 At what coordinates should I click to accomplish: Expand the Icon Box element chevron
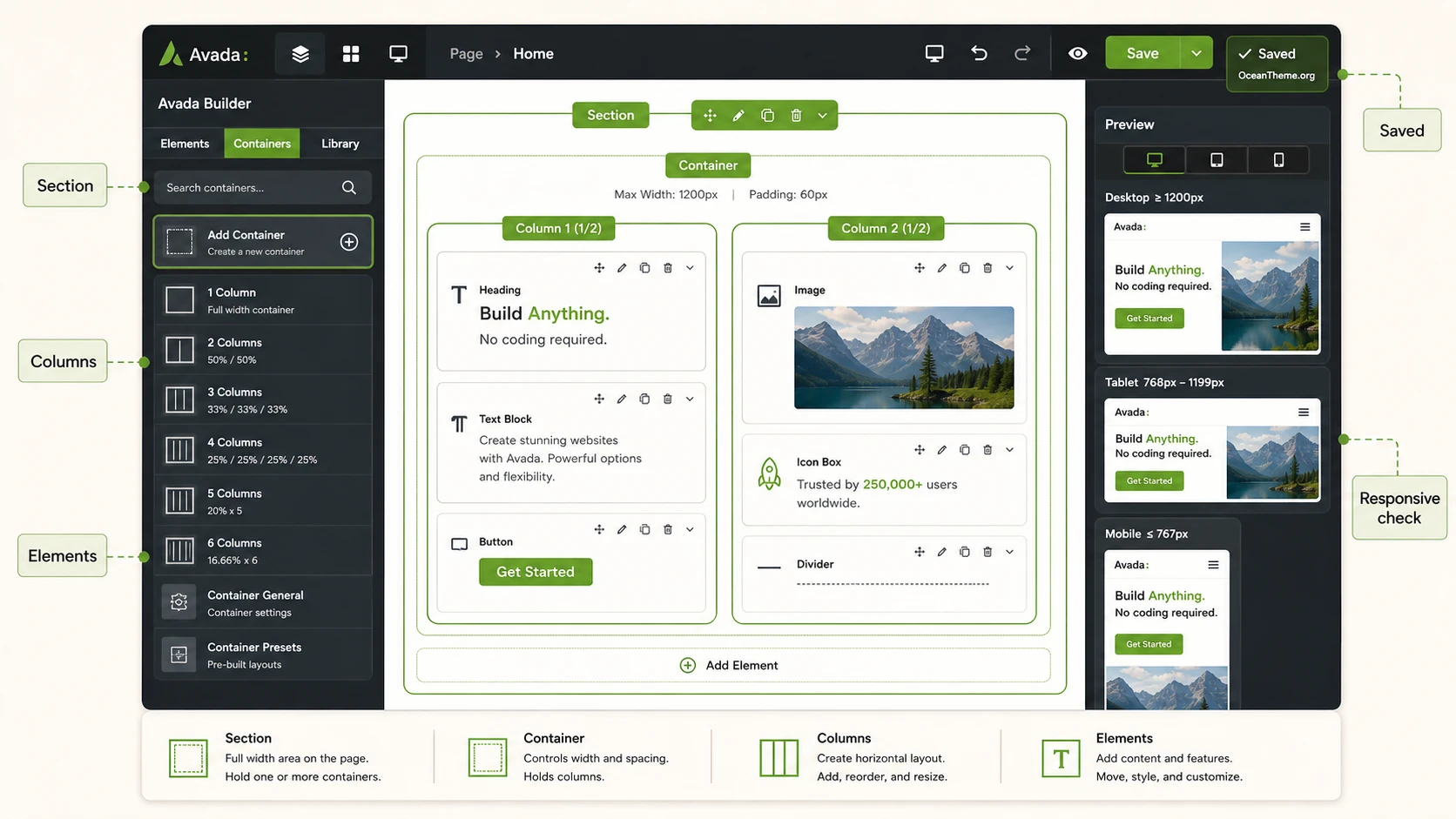tap(1010, 450)
